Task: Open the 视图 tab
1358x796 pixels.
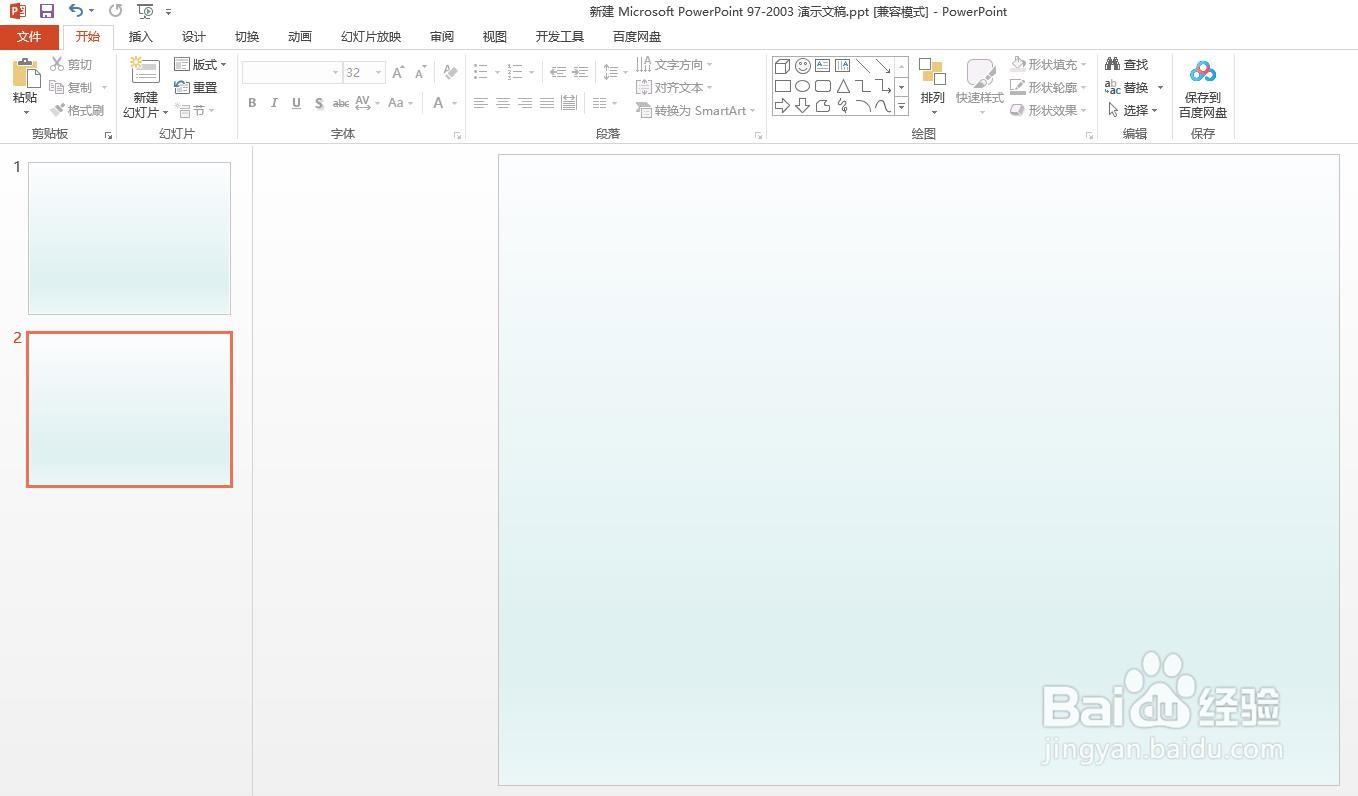Action: point(495,37)
